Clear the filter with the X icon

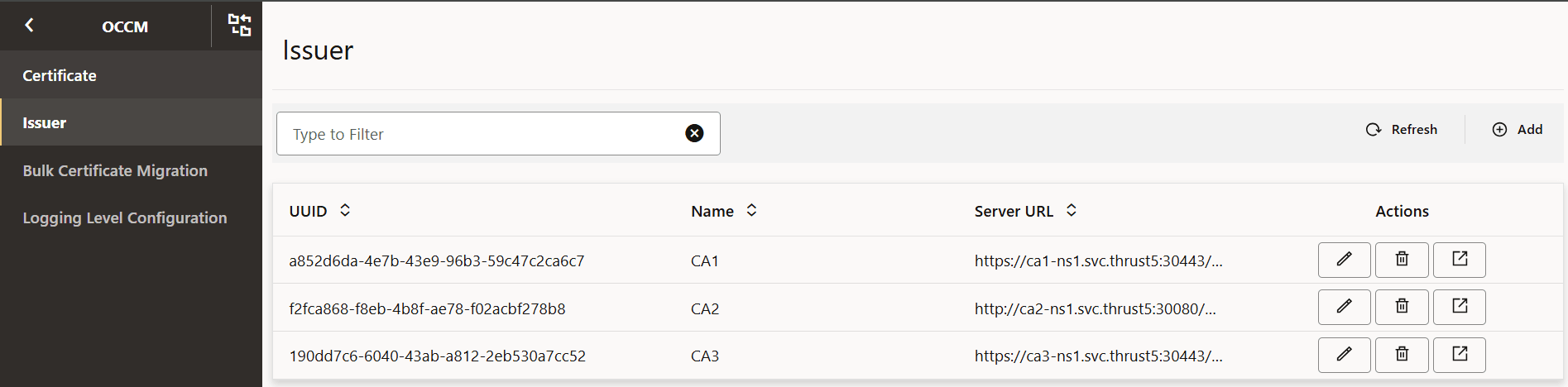tap(694, 133)
